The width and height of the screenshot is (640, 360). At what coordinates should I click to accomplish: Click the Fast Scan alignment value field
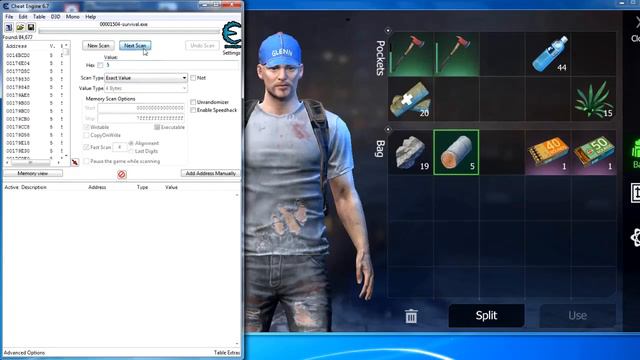tap(120, 147)
